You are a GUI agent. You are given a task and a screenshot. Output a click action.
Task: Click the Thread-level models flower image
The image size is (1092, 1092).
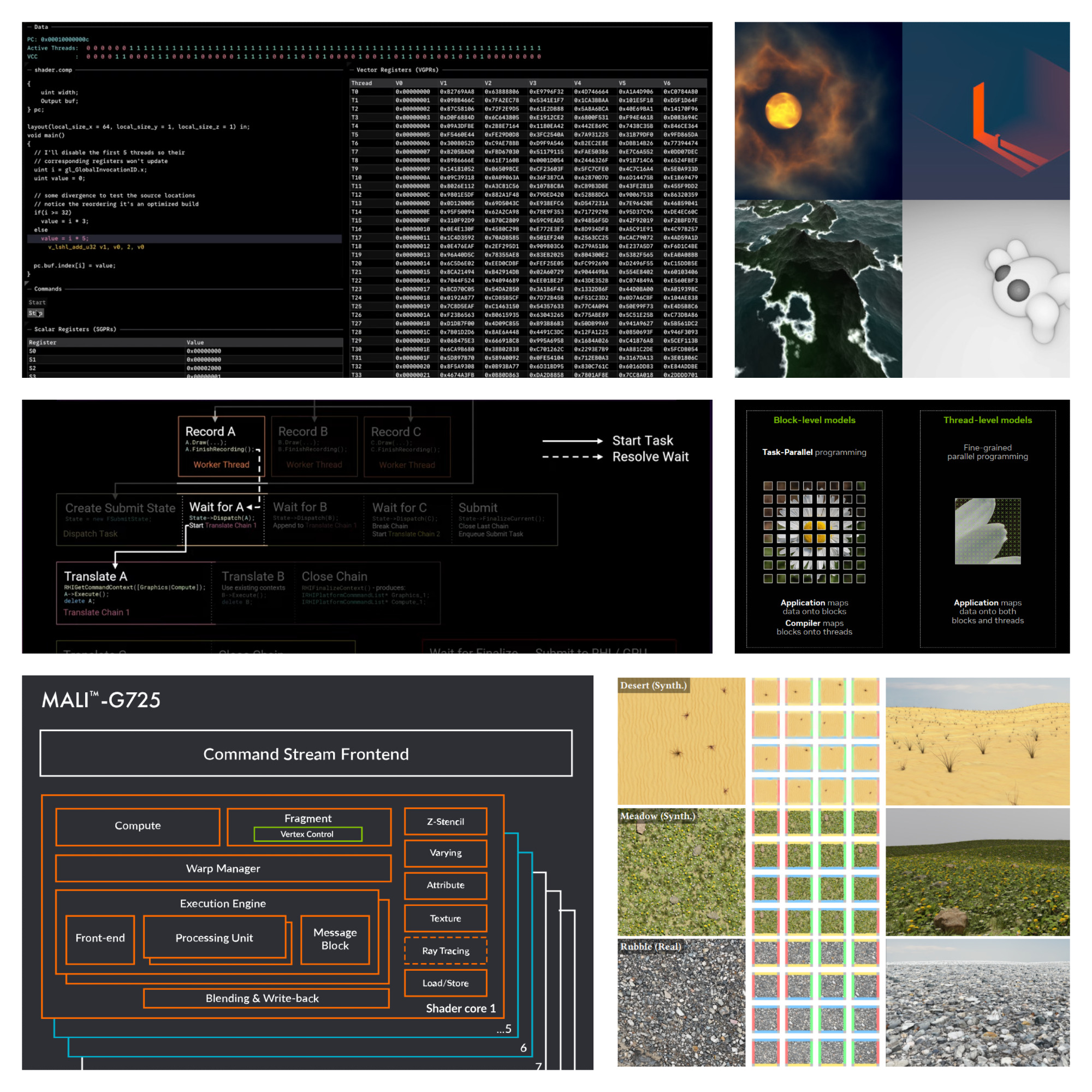coord(987,531)
